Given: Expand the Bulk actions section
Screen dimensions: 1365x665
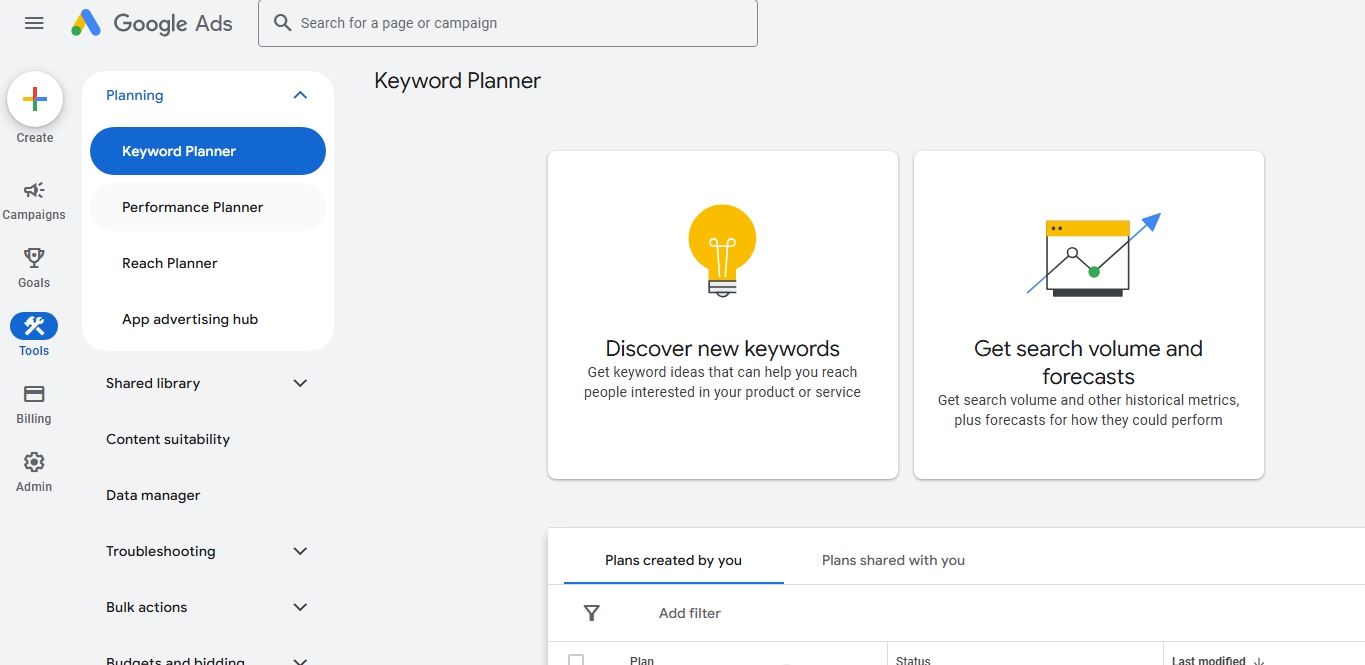Looking at the screenshot, I should tap(300, 607).
